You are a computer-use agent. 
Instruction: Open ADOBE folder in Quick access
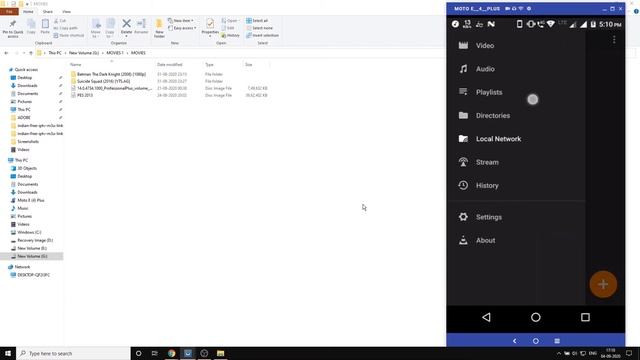pos(24,118)
